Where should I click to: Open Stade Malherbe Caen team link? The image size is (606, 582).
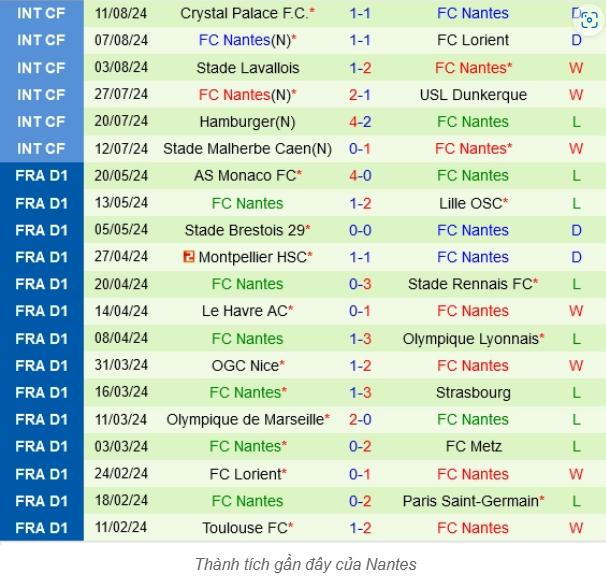coord(247,149)
